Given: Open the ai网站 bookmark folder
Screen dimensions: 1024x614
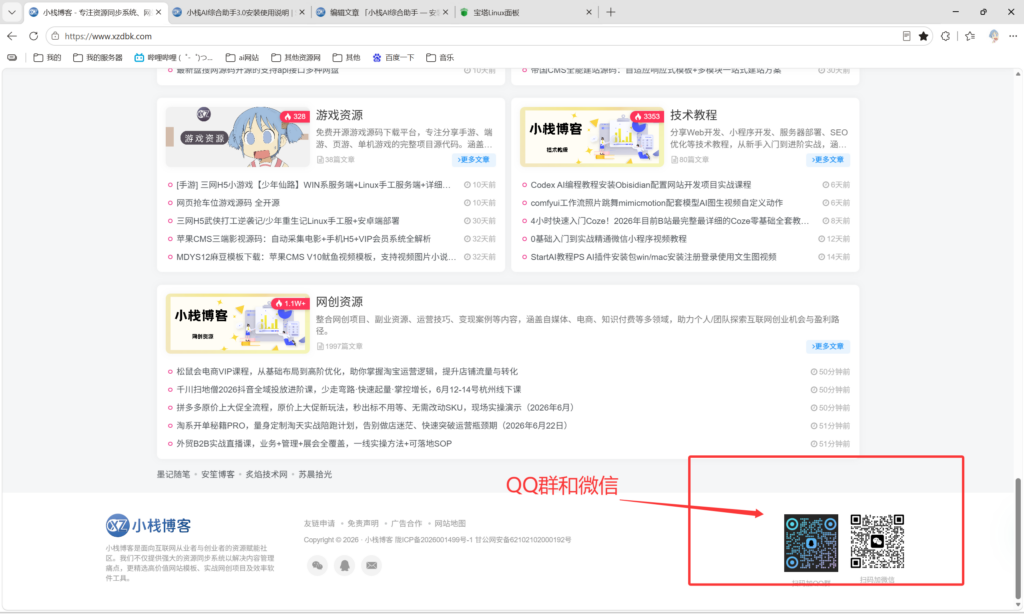Looking at the screenshot, I should (242, 57).
